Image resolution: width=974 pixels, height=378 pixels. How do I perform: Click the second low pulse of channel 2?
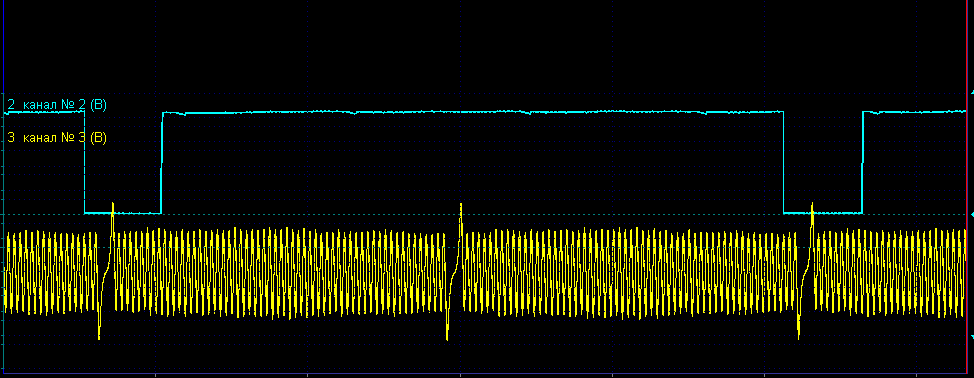823,213
